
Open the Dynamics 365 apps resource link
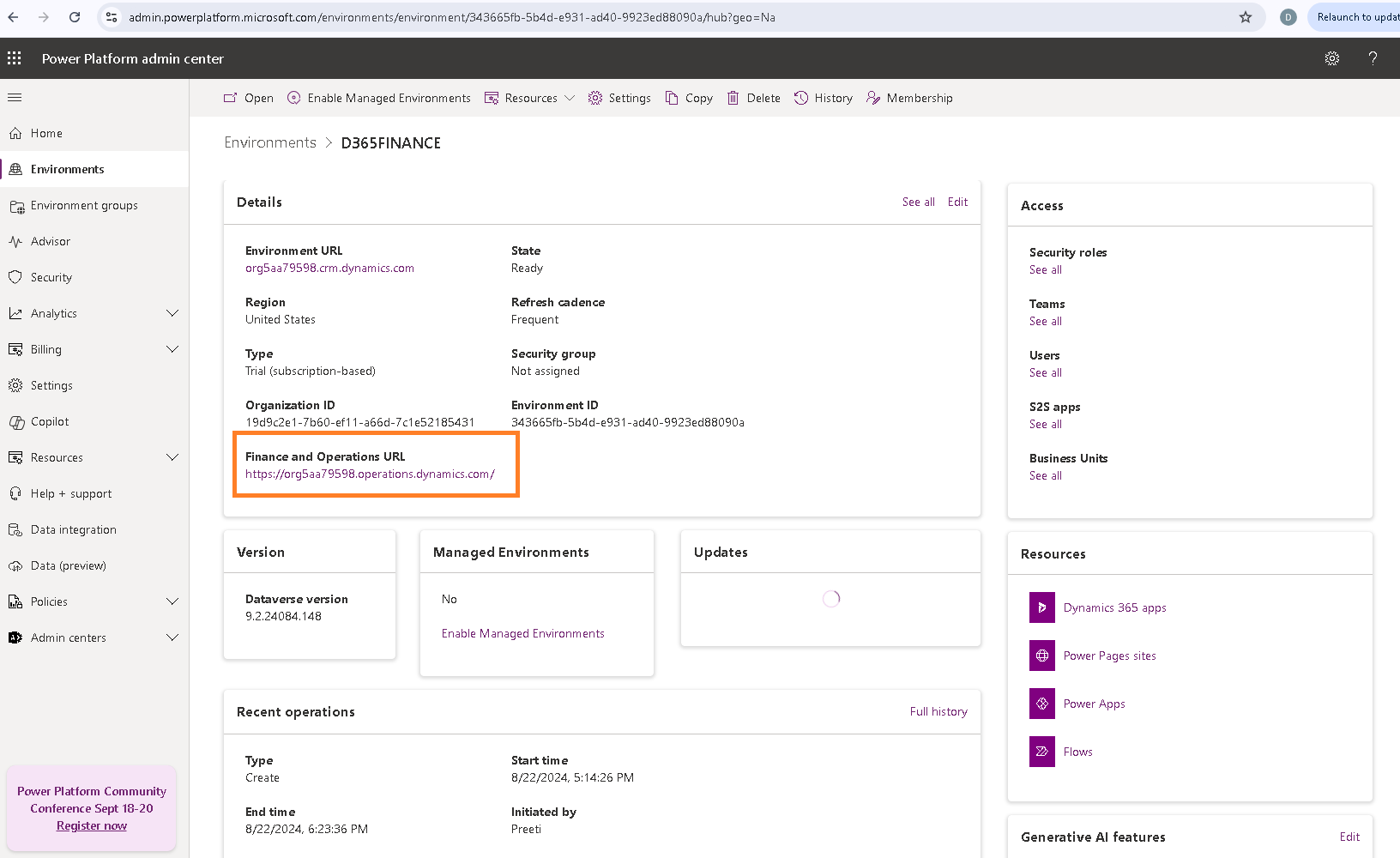point(1114,607)
